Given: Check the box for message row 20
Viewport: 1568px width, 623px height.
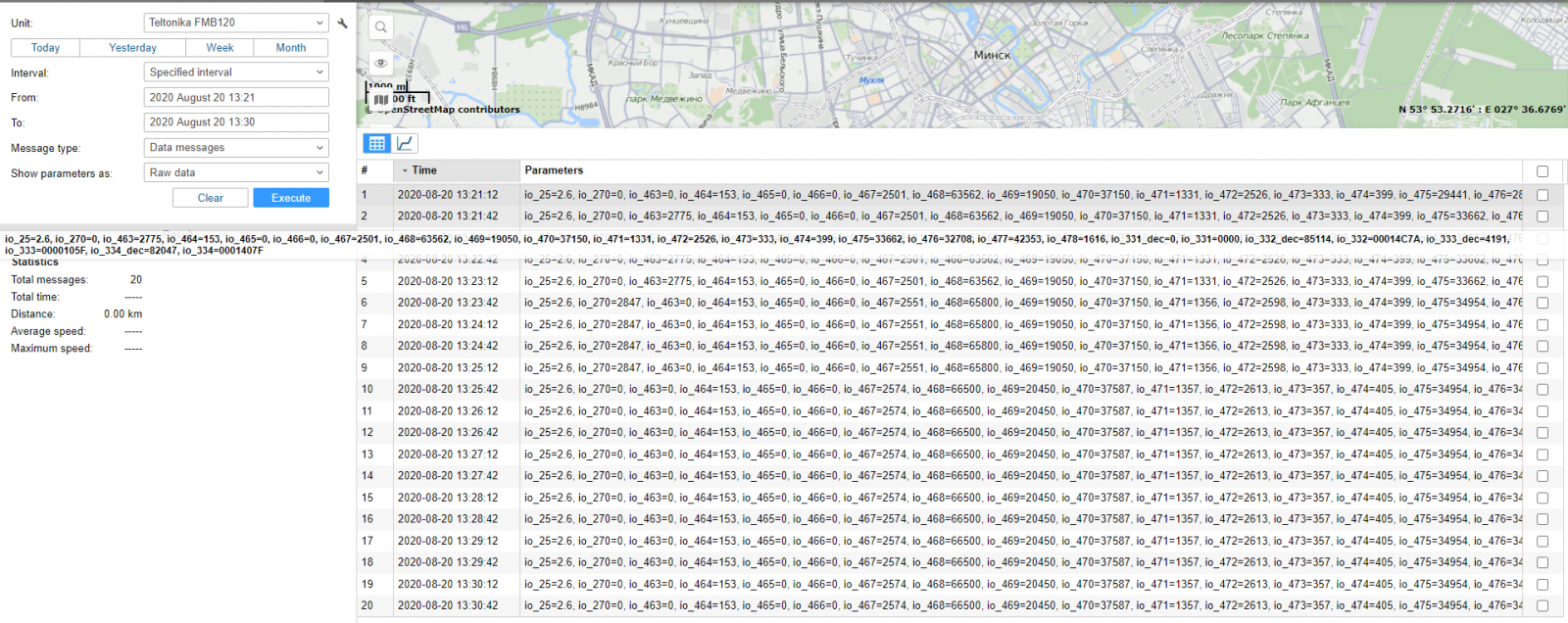Looking at the screenshot, I should 1543,606.
